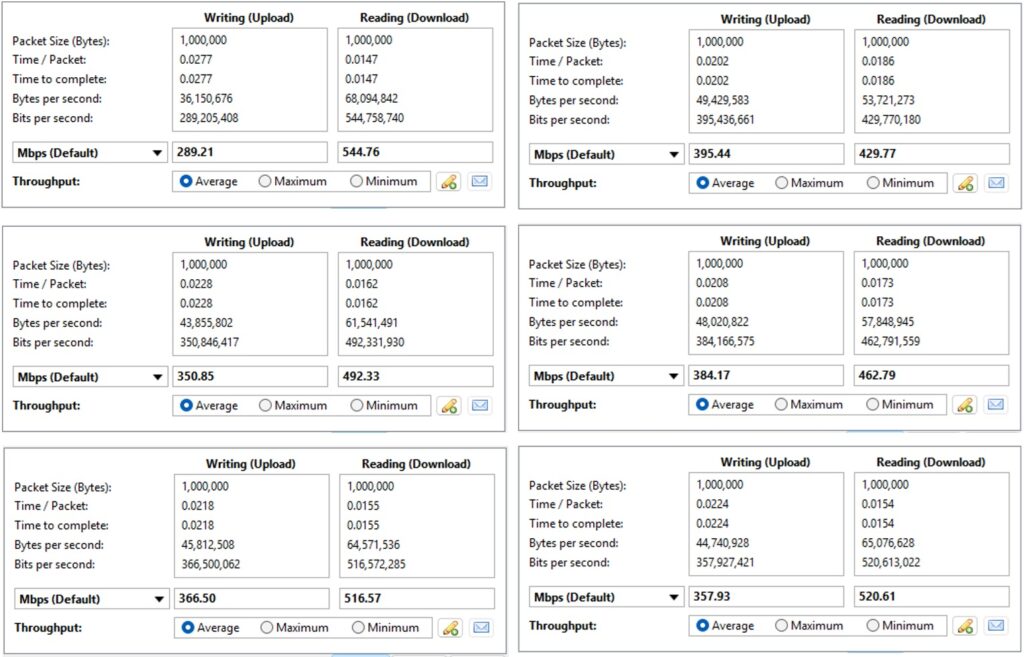Hit the envelope icon in the 384.17 Mbps panel
The image size is (1024, 657).
coord(996,404)
